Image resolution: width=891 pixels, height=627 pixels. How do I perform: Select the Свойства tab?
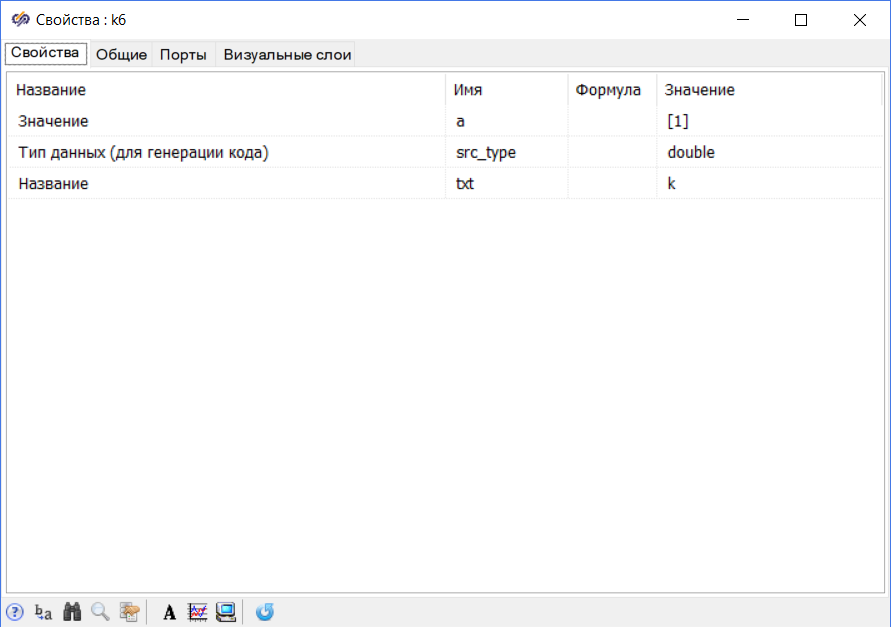click(x=45, y=53)
